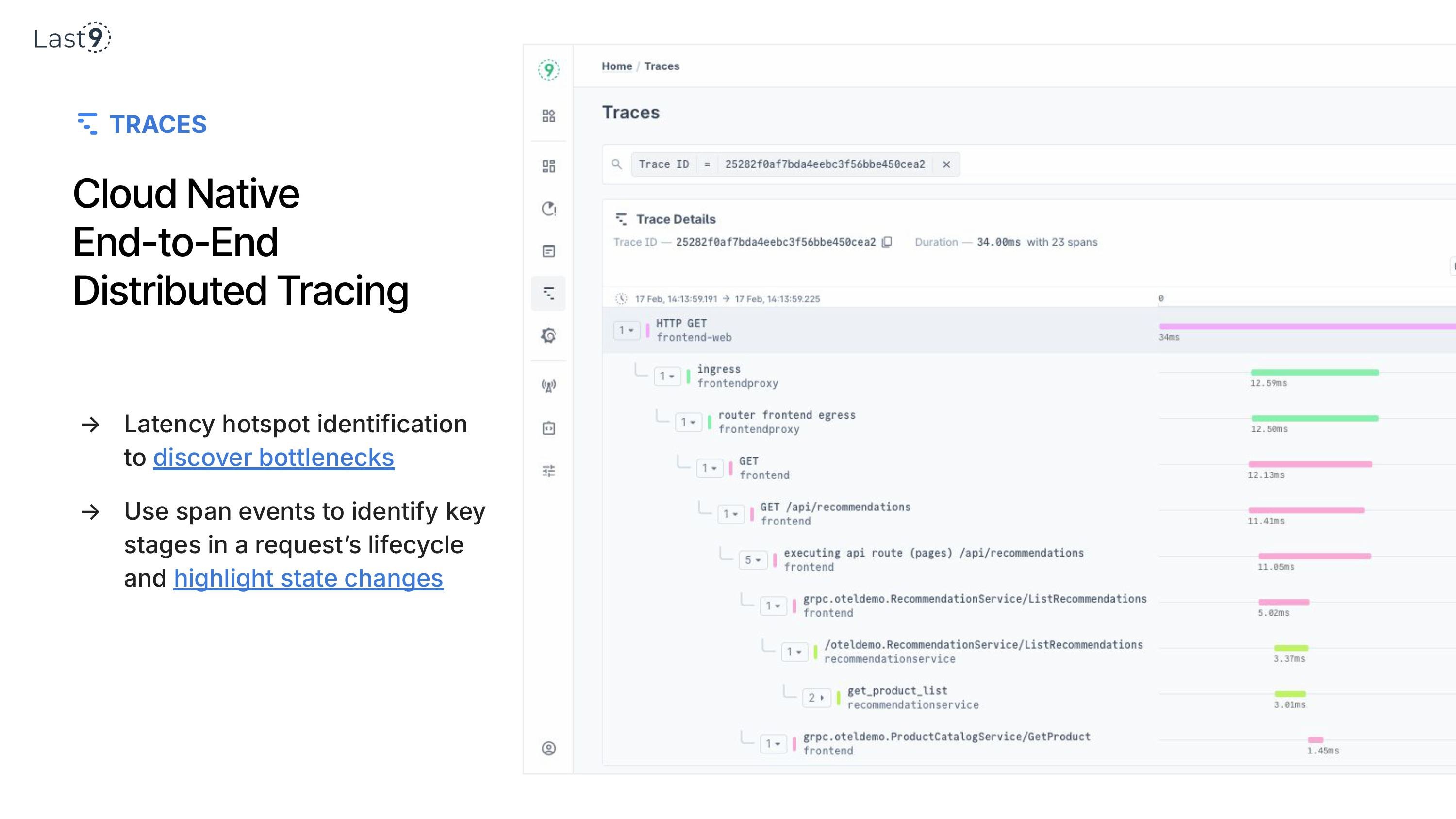Open the highlight state changes link

308,578
